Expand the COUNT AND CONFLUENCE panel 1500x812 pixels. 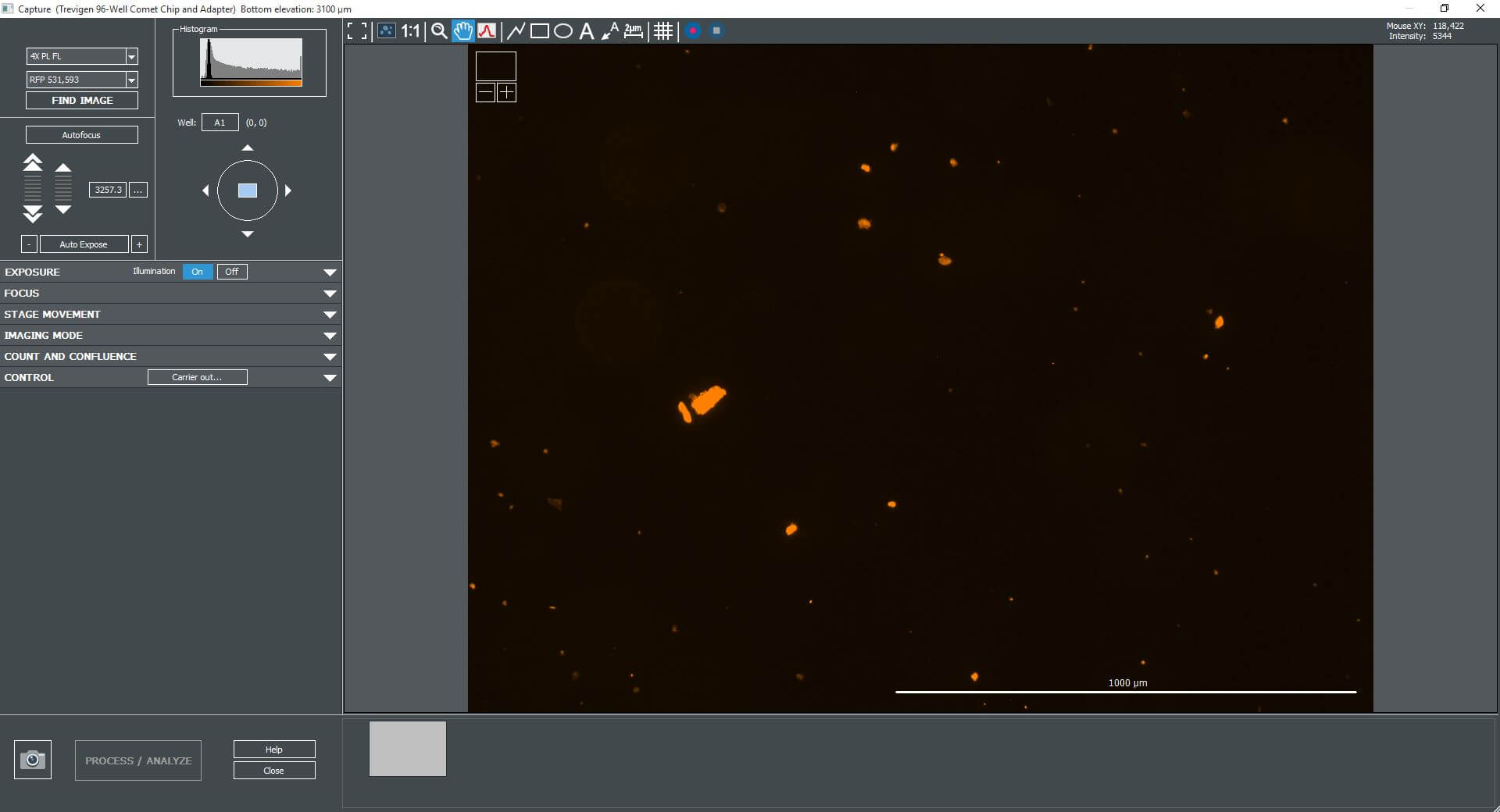330,357
